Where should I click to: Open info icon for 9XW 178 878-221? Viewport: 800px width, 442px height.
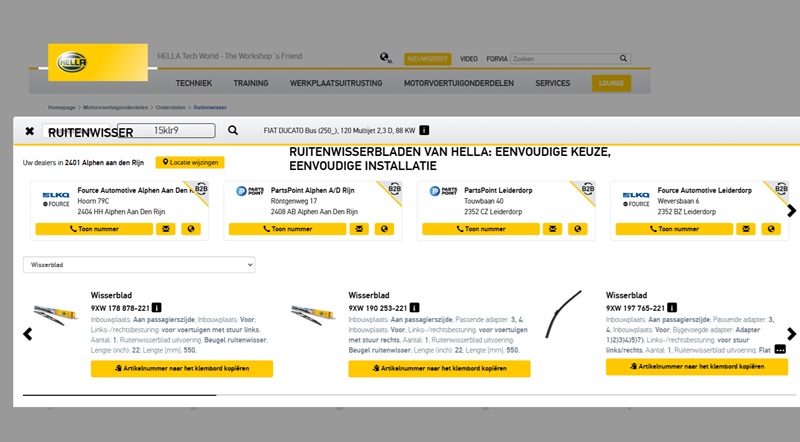(157, 308)
